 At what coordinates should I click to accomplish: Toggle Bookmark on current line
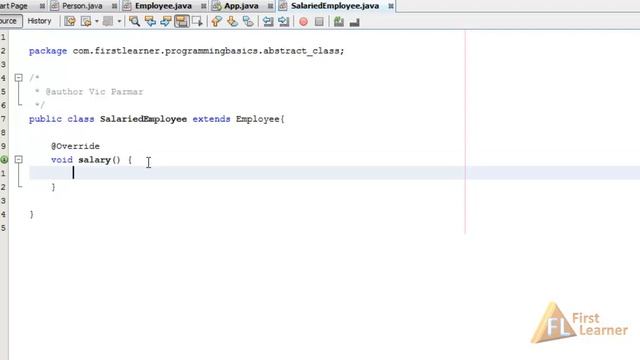coord(248,21)
